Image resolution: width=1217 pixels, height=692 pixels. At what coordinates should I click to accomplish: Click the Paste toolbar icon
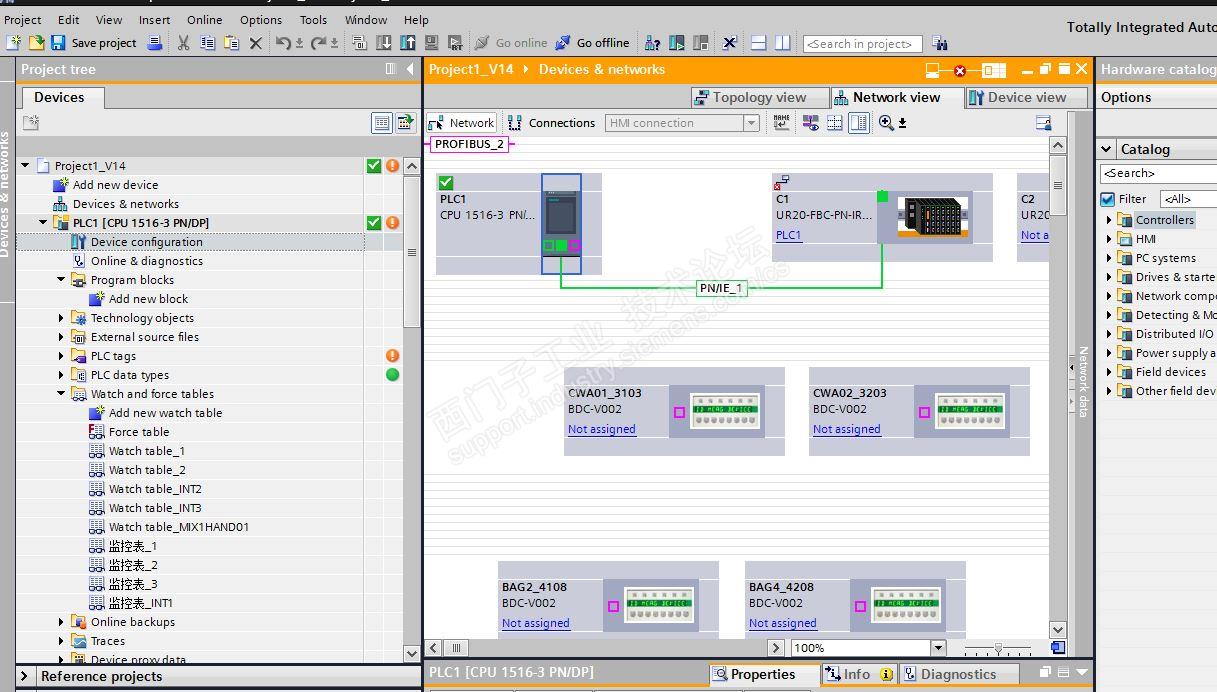(231, 43)
